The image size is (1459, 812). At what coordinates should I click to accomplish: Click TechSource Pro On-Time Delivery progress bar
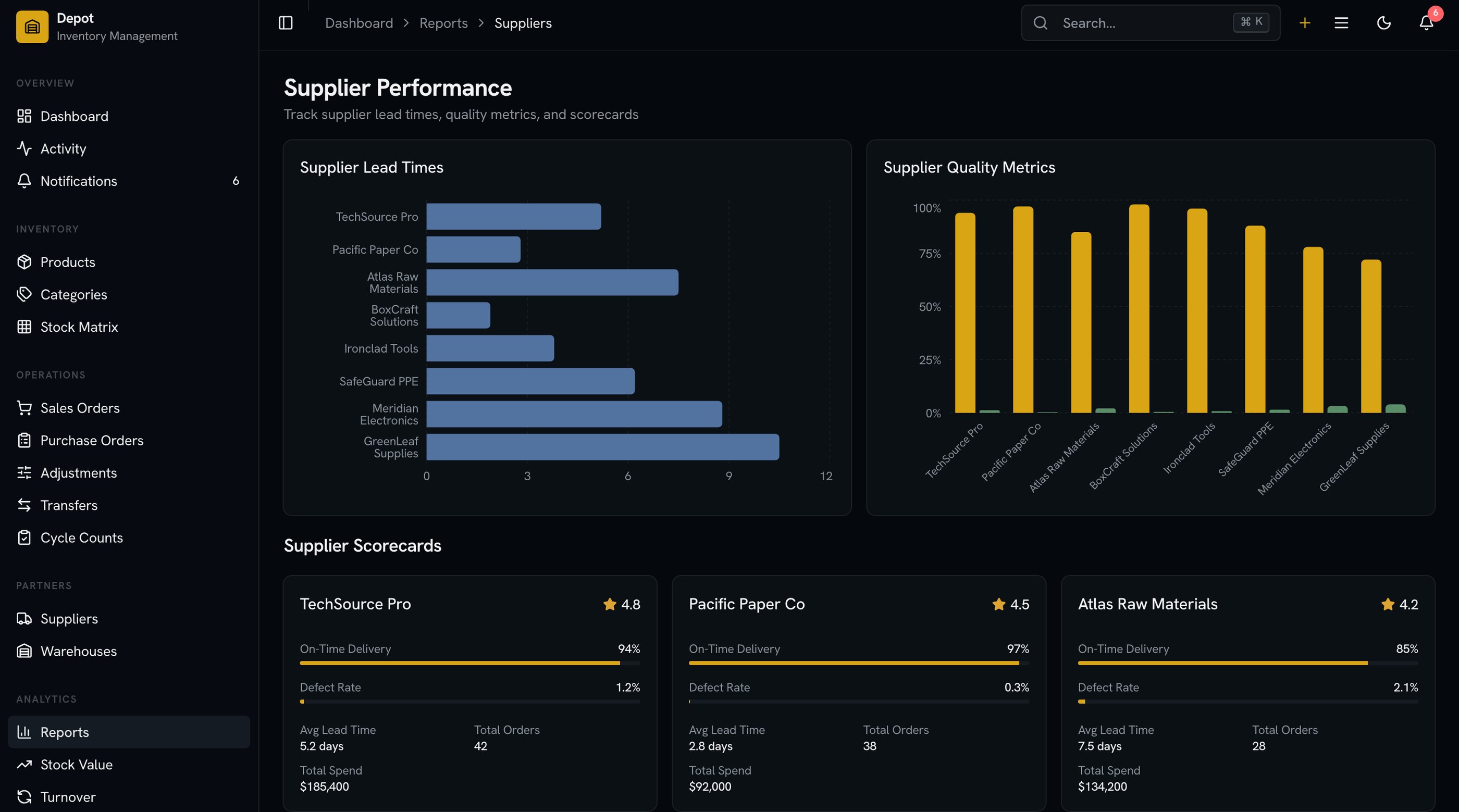pyautogui.click(x=470, y=663)
